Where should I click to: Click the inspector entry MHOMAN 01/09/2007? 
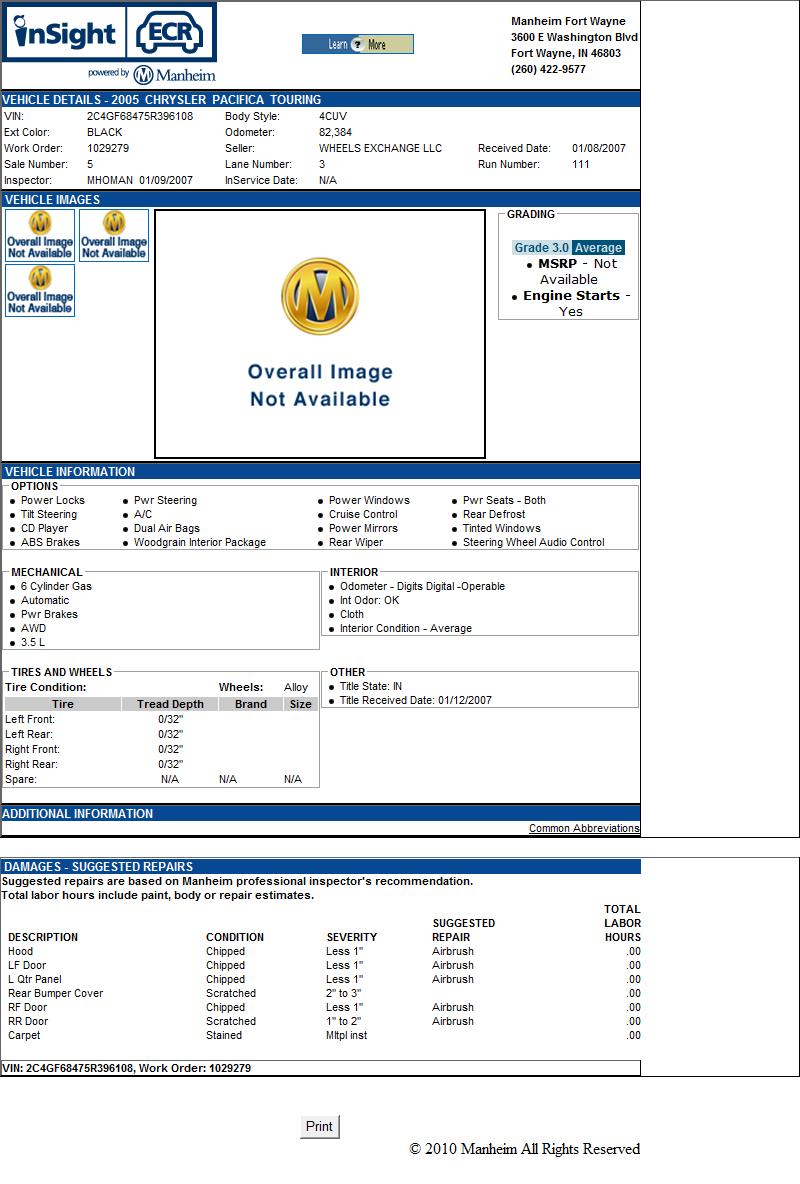coord(140,180)
